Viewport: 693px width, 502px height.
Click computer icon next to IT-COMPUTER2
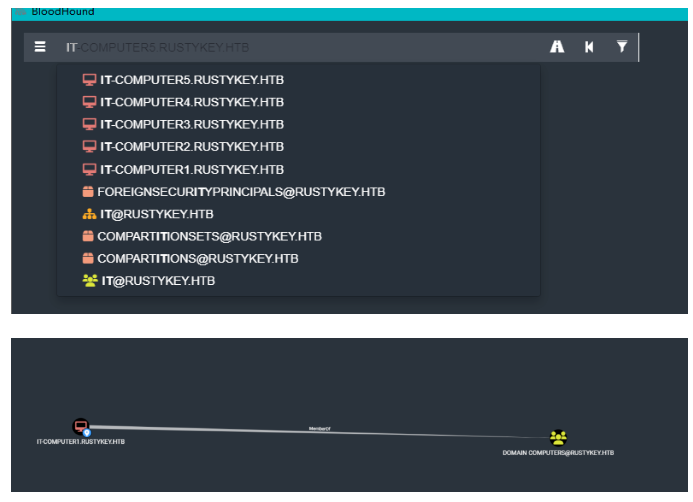pos(89,146)
